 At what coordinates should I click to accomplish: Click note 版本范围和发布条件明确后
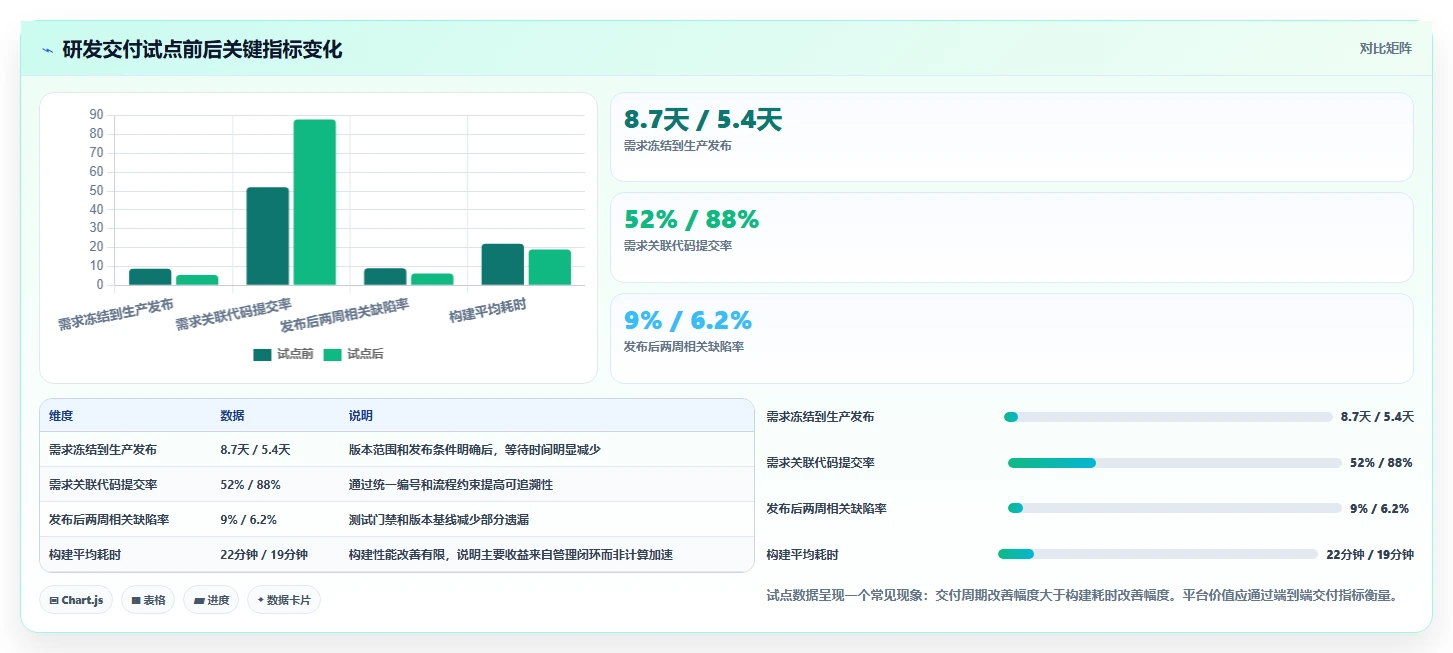475,450
